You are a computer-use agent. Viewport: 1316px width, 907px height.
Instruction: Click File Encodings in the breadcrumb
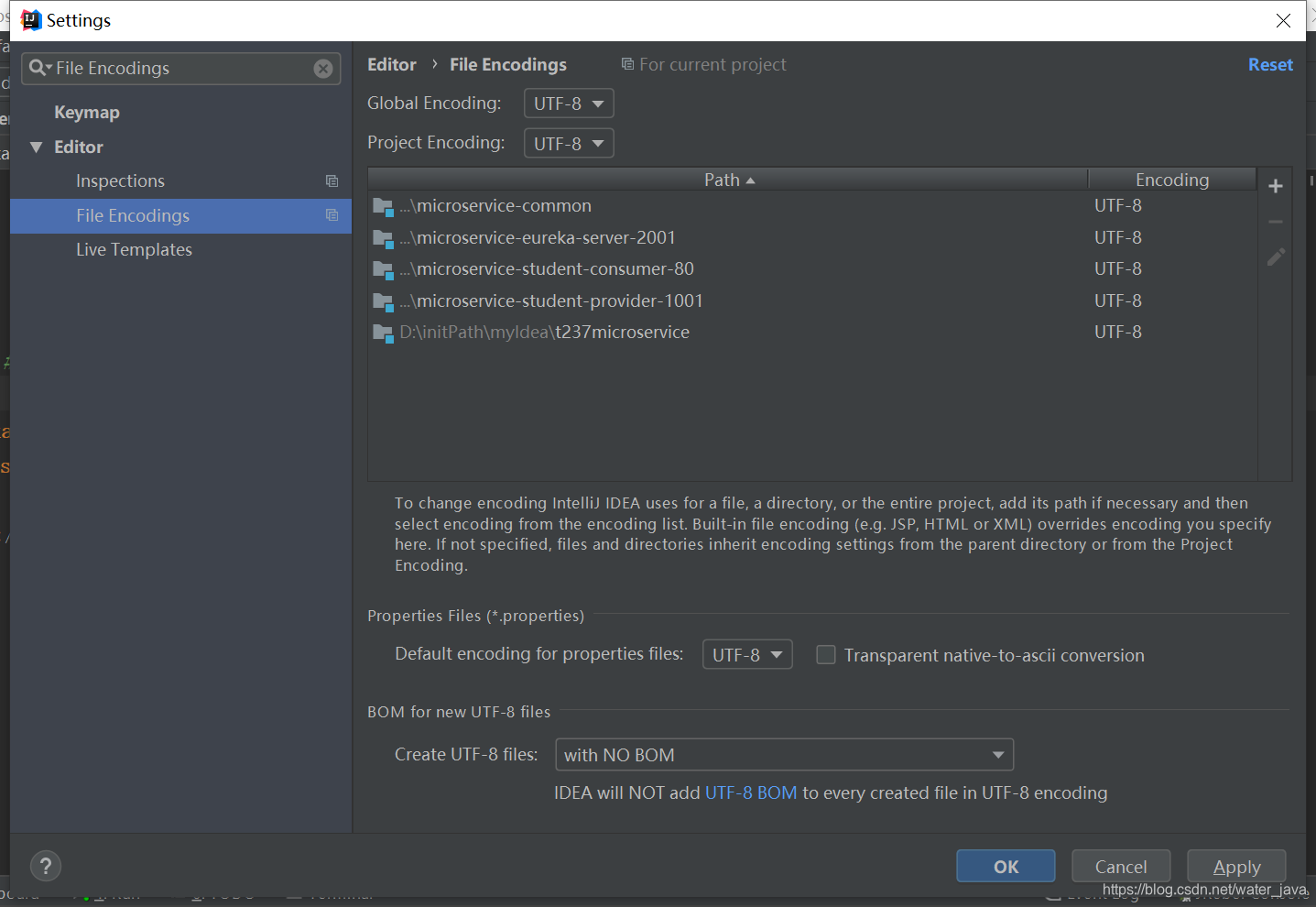(x=508, y=64)
